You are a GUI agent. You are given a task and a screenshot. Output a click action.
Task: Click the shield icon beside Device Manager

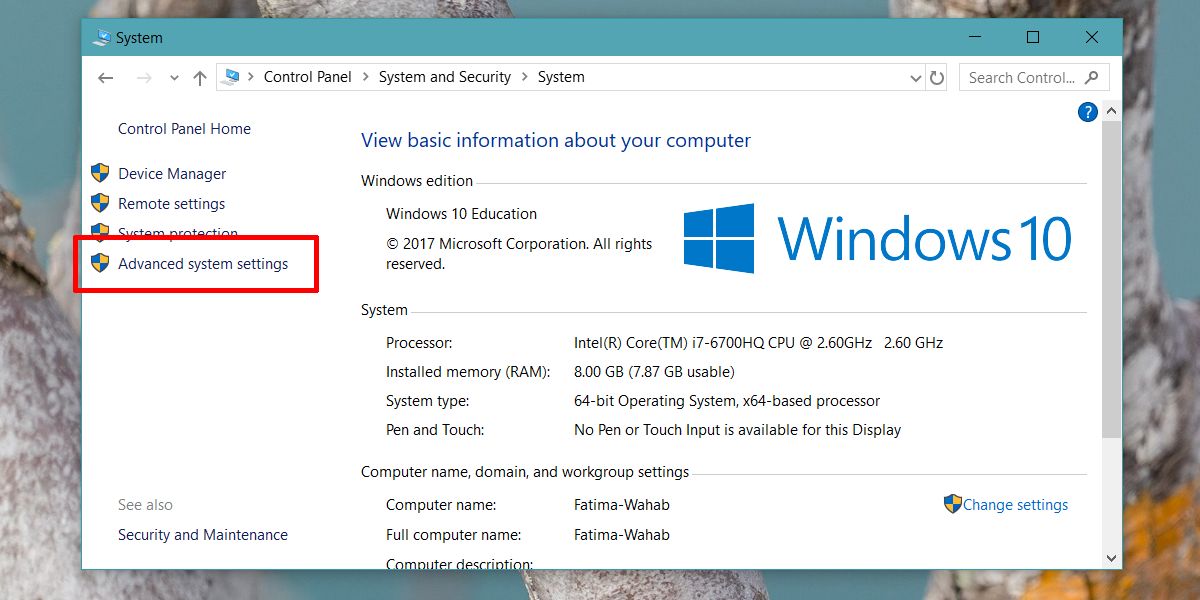[100, 173]
